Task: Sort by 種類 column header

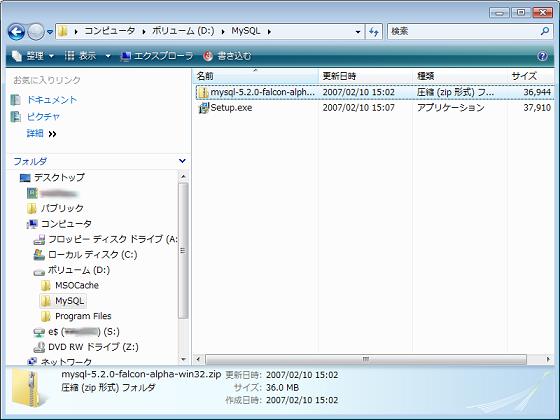Action: pos(459,76)
